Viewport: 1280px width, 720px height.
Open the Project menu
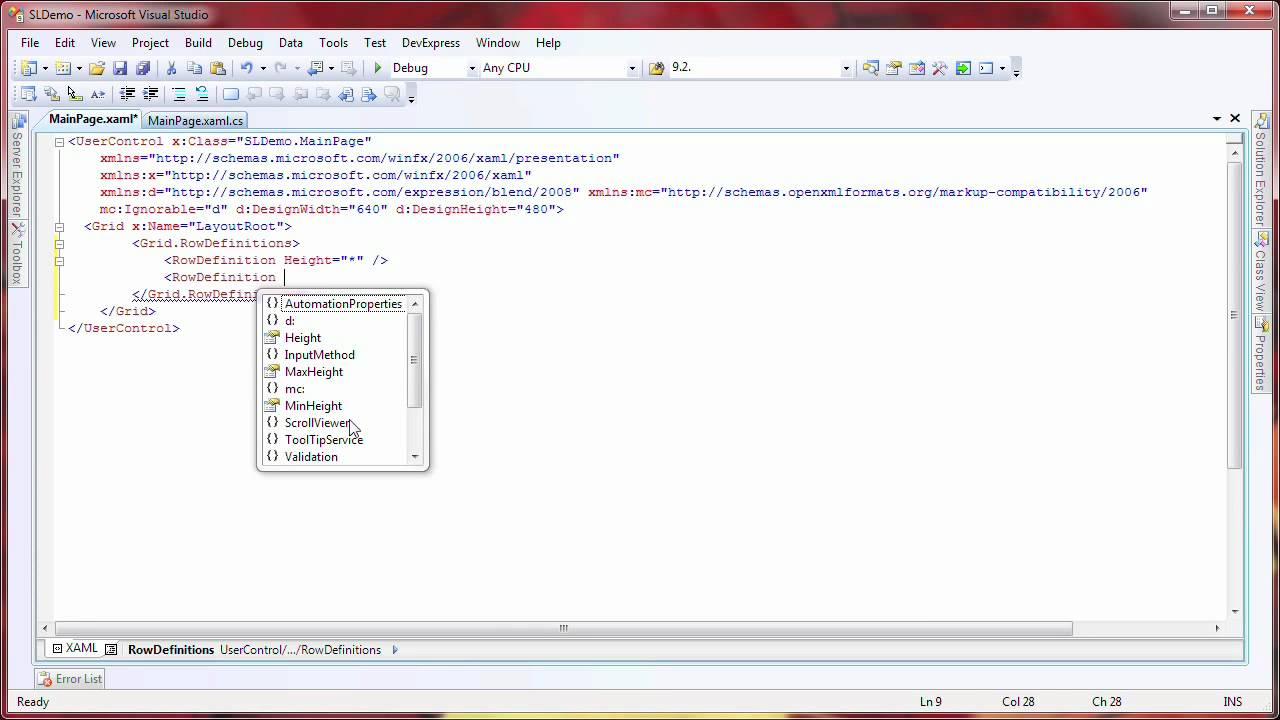[x=150, y=43]
